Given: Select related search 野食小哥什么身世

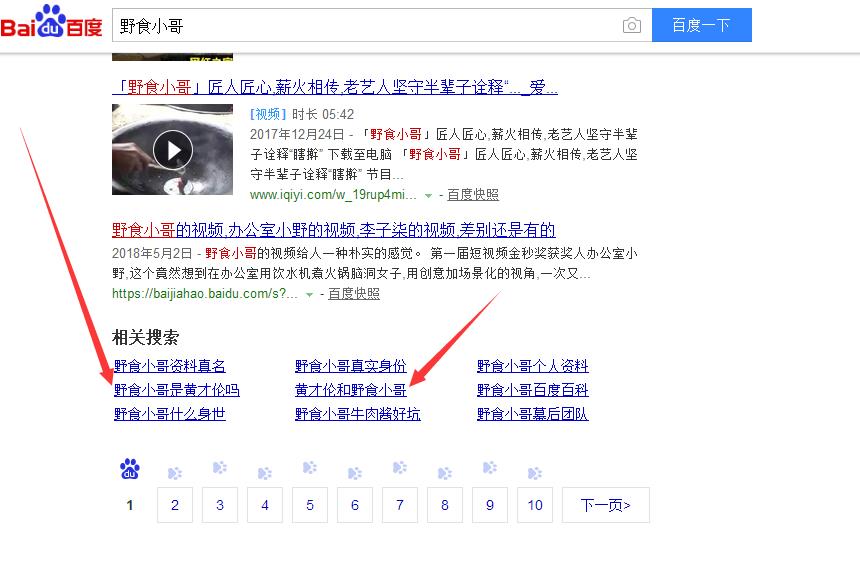Looking at the screenshot, I should tap(169, 414).
